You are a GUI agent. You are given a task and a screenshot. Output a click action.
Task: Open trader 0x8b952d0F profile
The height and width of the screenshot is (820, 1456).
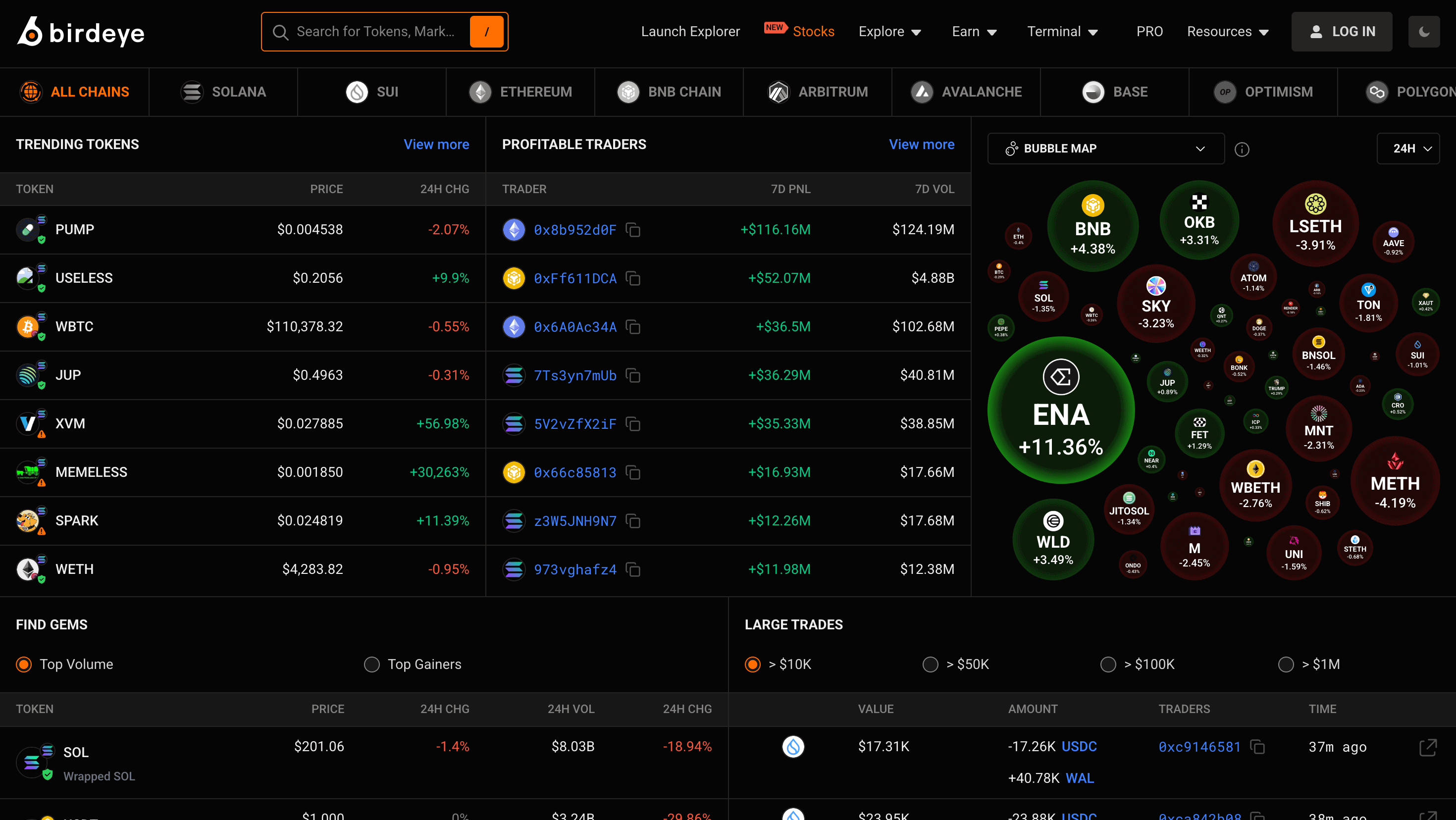click(575, 229)
